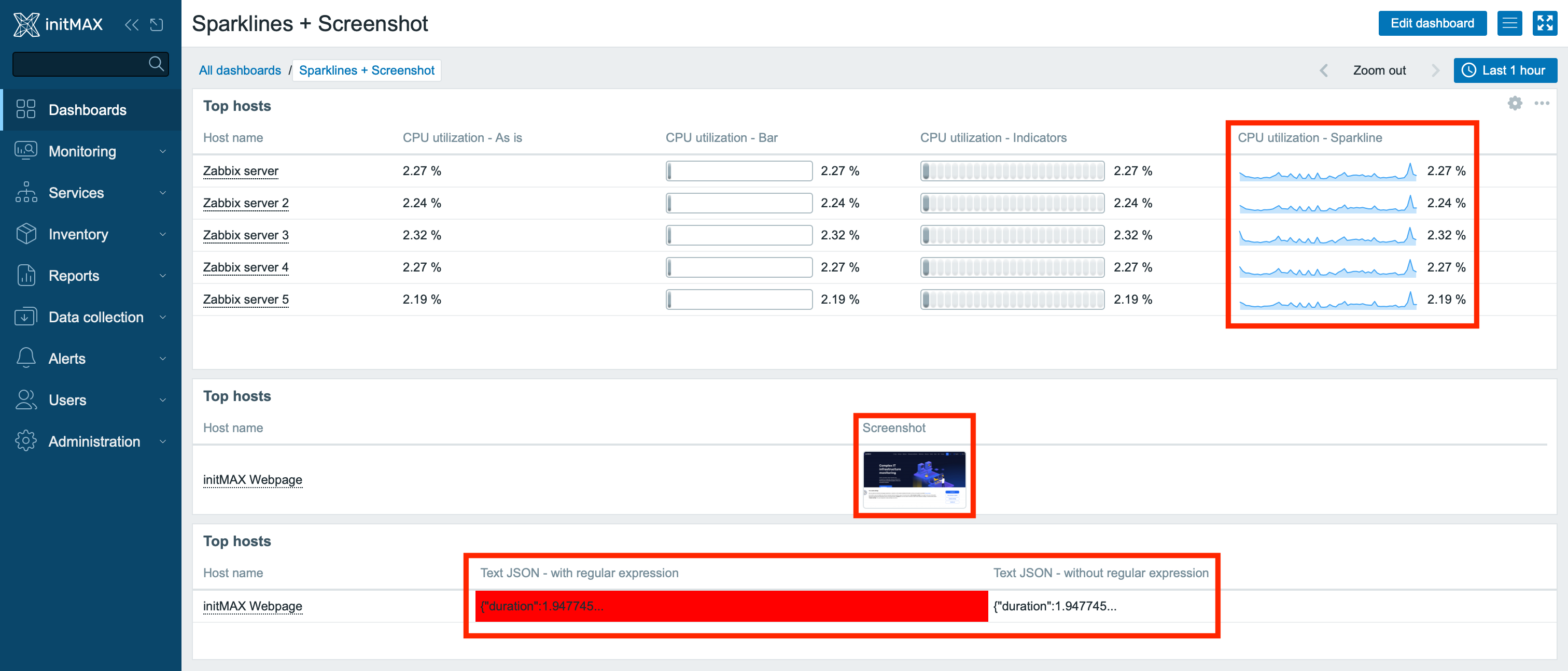The width and height of the screenshot is (1568, 671).
Task: Click the Dashboards grid icon
Action: (25, 109)
